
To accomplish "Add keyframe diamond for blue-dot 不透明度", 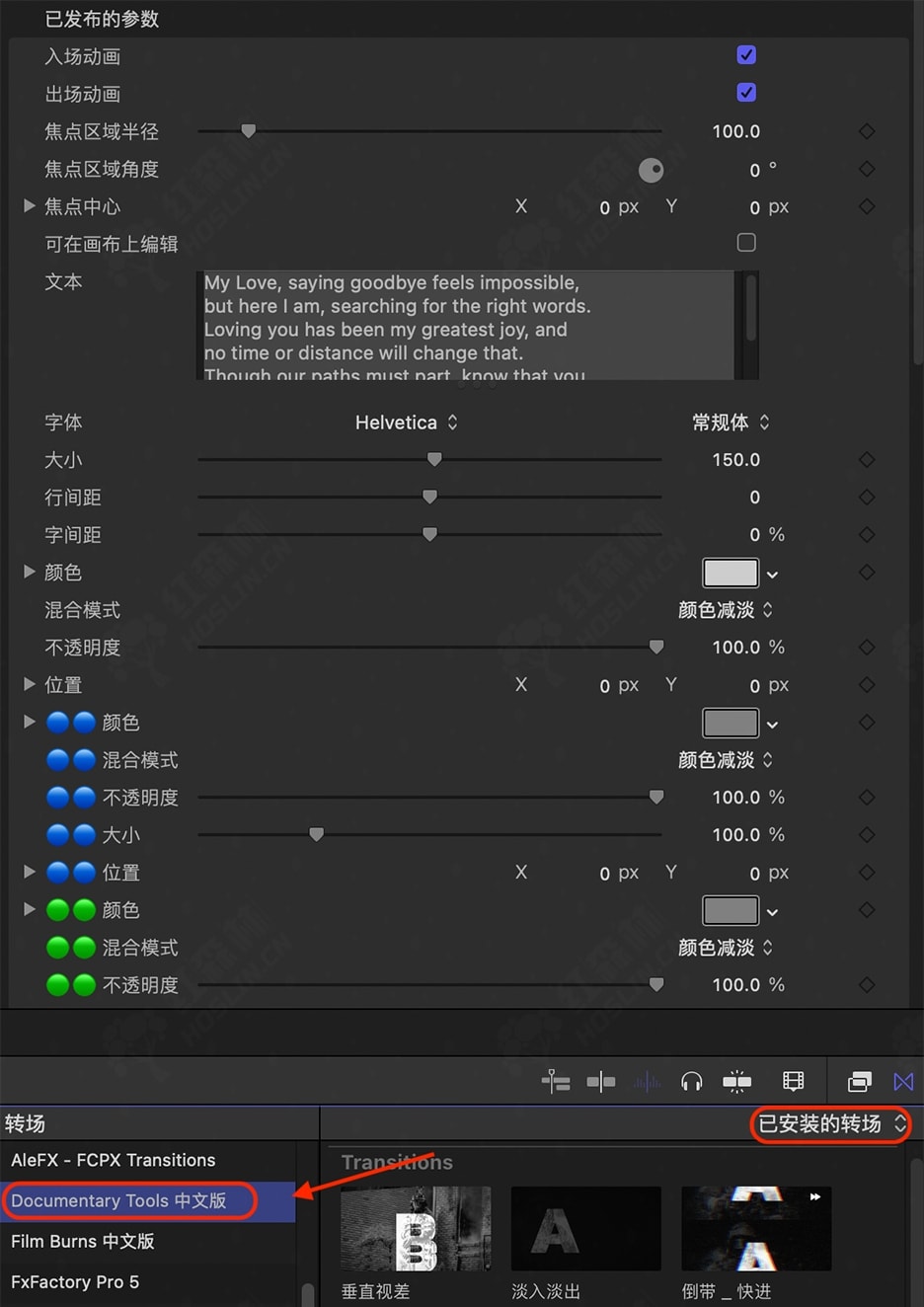I will (x=867, y=797).
